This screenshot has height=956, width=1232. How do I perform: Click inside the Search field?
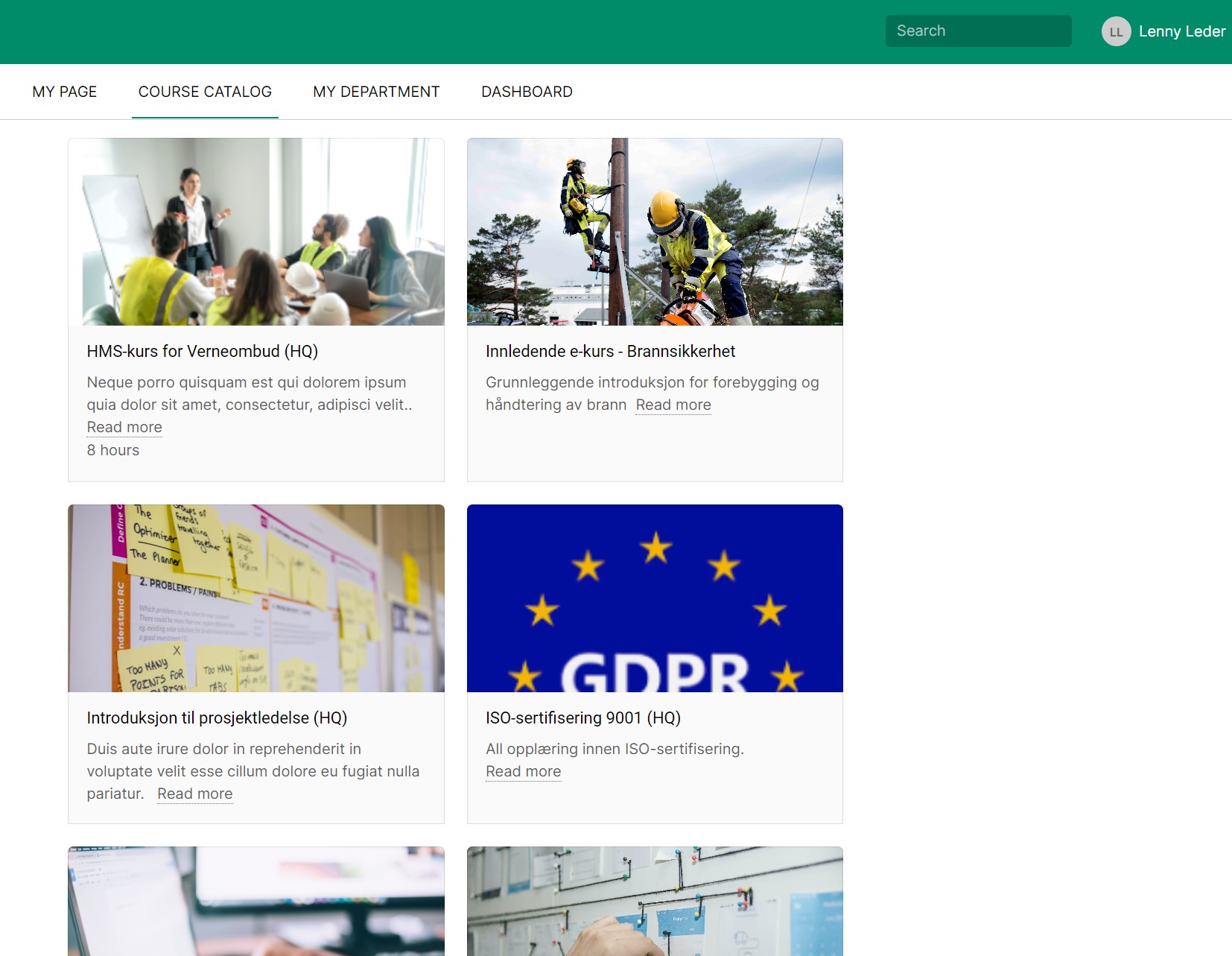[x=977, y=31]
